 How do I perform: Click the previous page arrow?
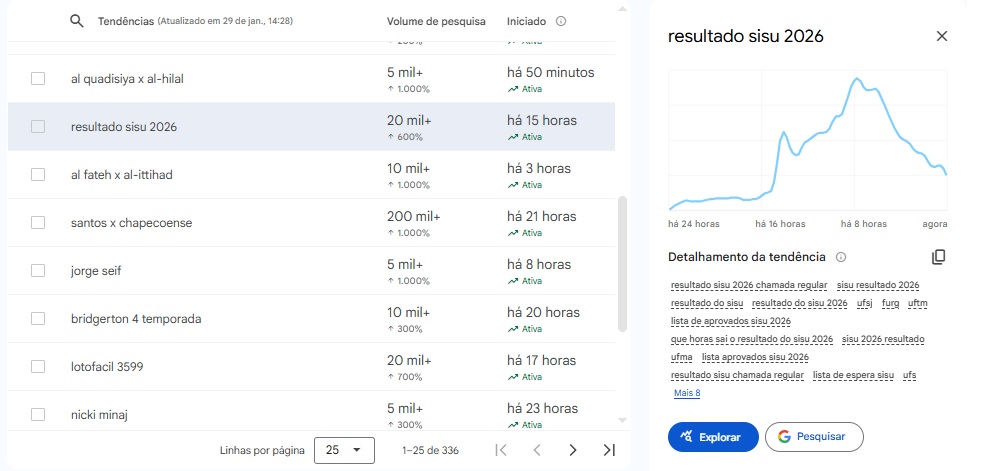pyautogui.click(x=537, y=450)
